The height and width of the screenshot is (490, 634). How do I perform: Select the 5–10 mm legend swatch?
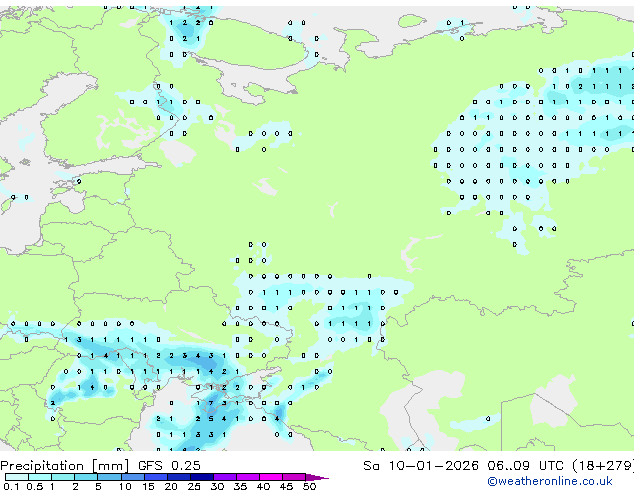coord(109,477)
